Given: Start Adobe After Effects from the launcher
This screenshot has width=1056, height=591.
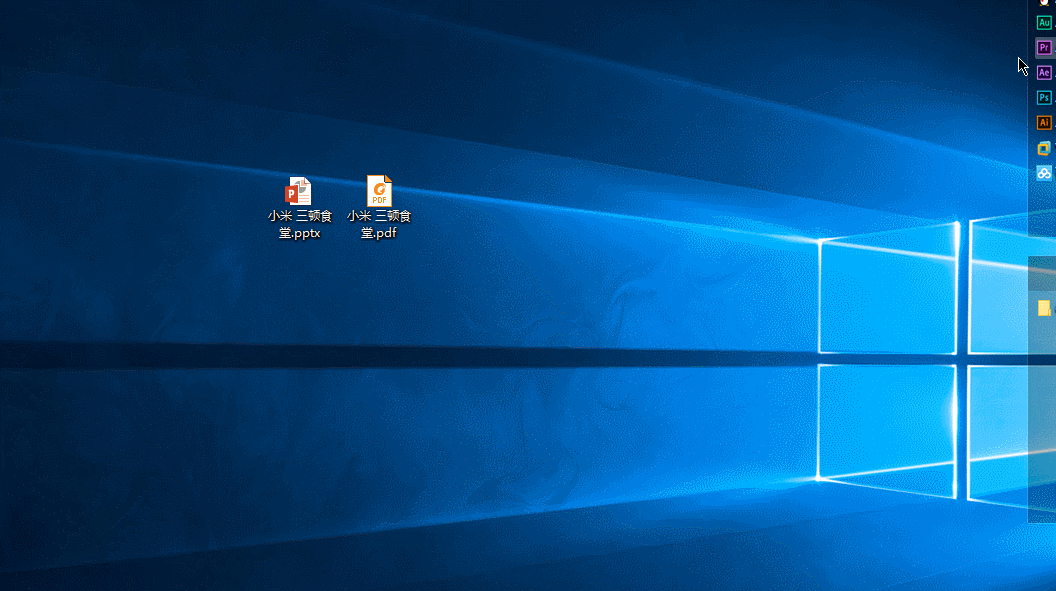Looking at the screenshot, I should [1044, 72].
